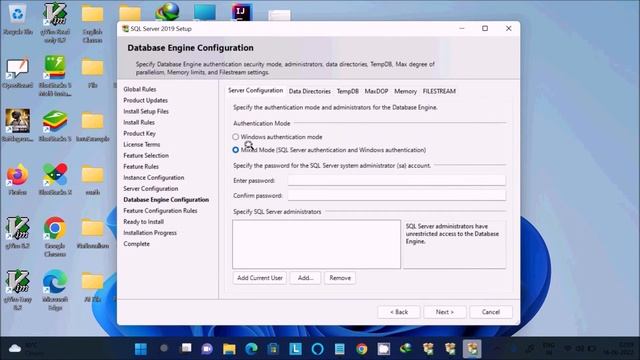Open the Recycle Bin desktop icon

click(18, 20)
